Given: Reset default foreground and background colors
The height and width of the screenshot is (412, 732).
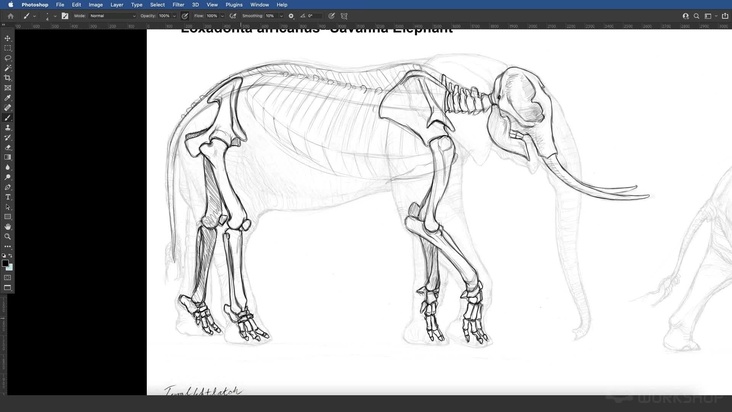Looking at the screenshot, I should point(4,256).
